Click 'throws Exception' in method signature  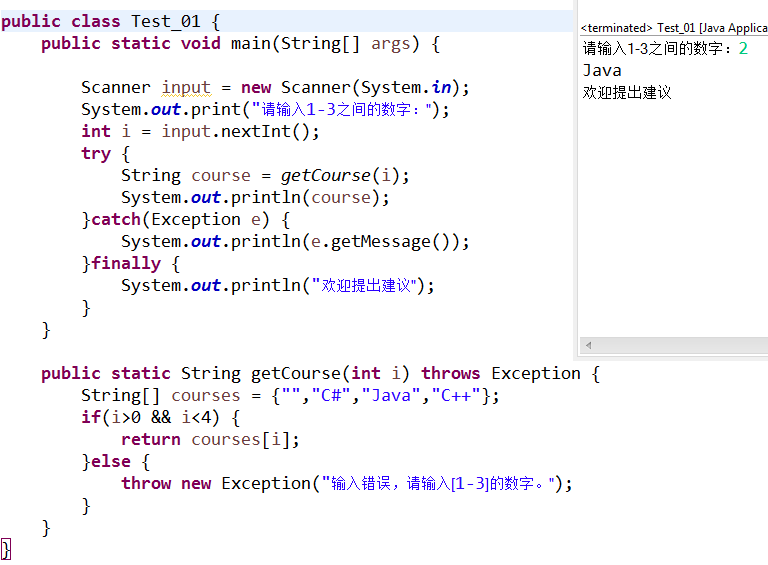click(501, 374)
